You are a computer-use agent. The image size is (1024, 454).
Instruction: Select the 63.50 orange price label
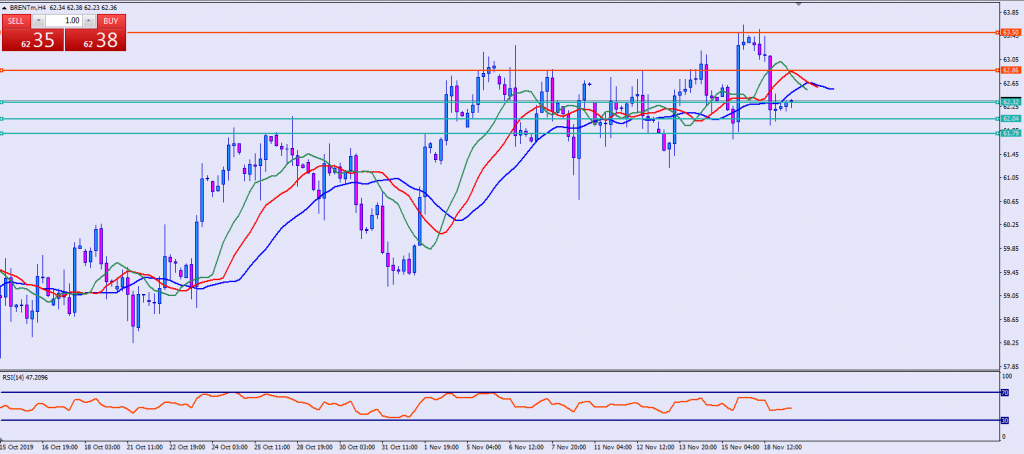pos(1008,32)
